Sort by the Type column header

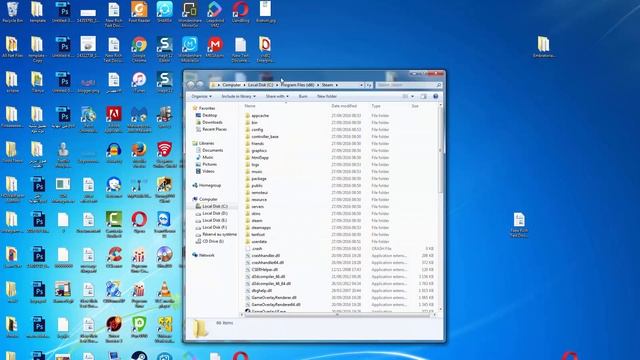[376, 106]
